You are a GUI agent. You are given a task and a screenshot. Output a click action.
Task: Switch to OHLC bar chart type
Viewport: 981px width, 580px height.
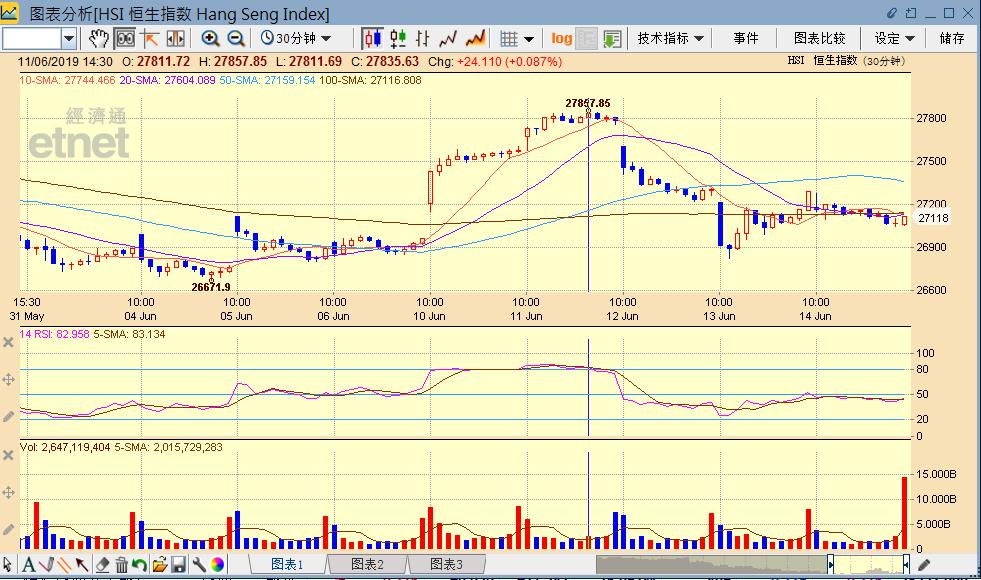423,39
